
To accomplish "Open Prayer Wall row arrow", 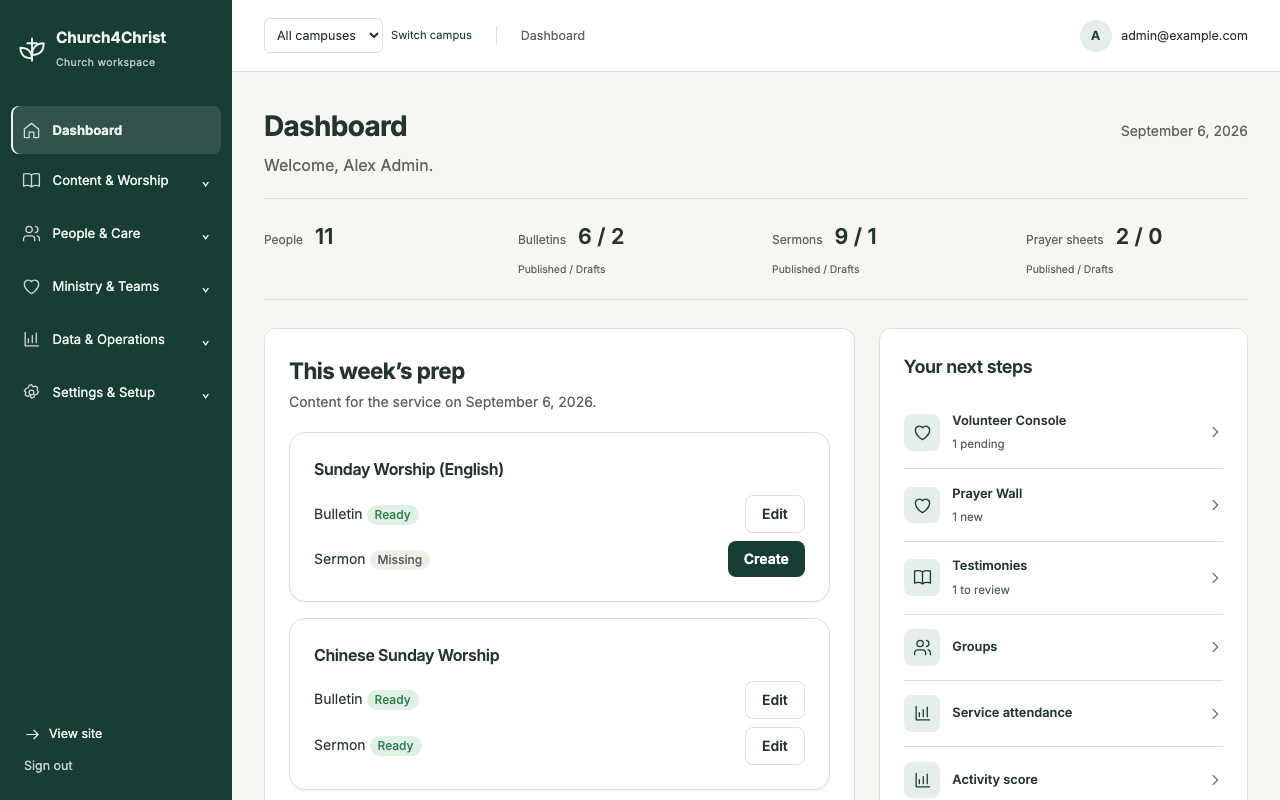I will (1215, 505).
